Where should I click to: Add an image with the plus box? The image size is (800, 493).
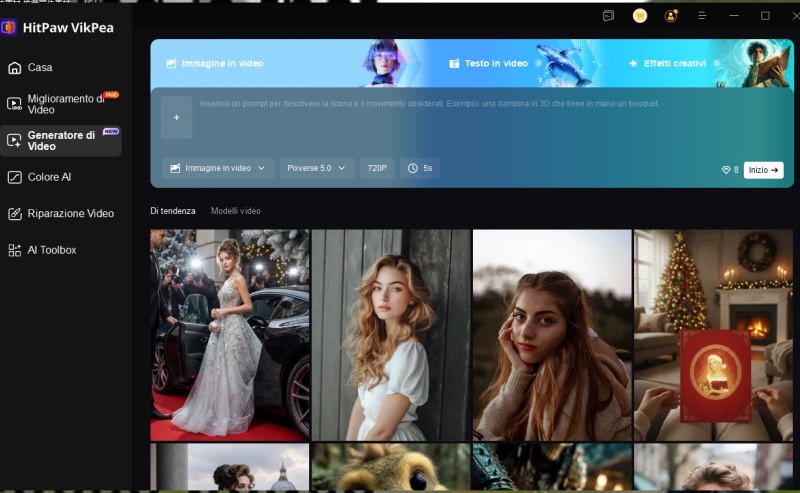pos(177,117)
